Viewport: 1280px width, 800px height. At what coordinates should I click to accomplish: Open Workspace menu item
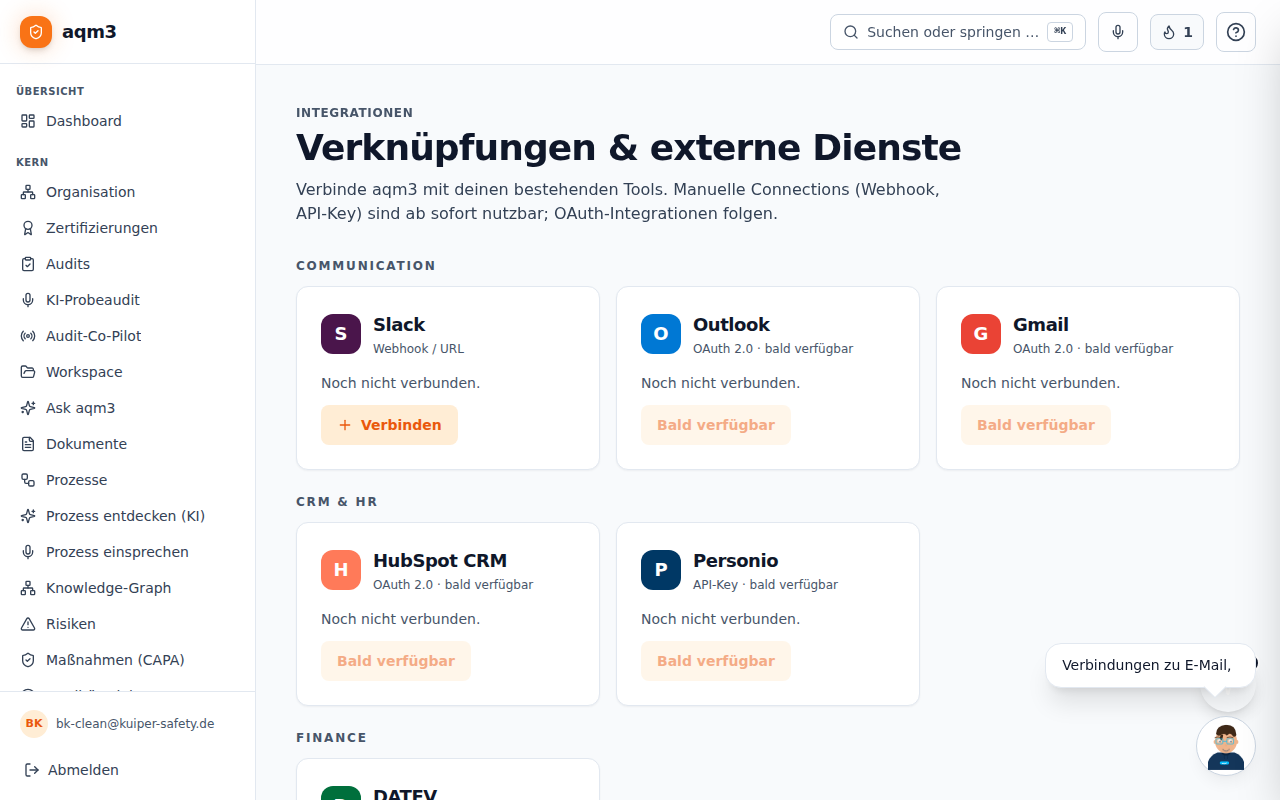[x=127, y=372]
